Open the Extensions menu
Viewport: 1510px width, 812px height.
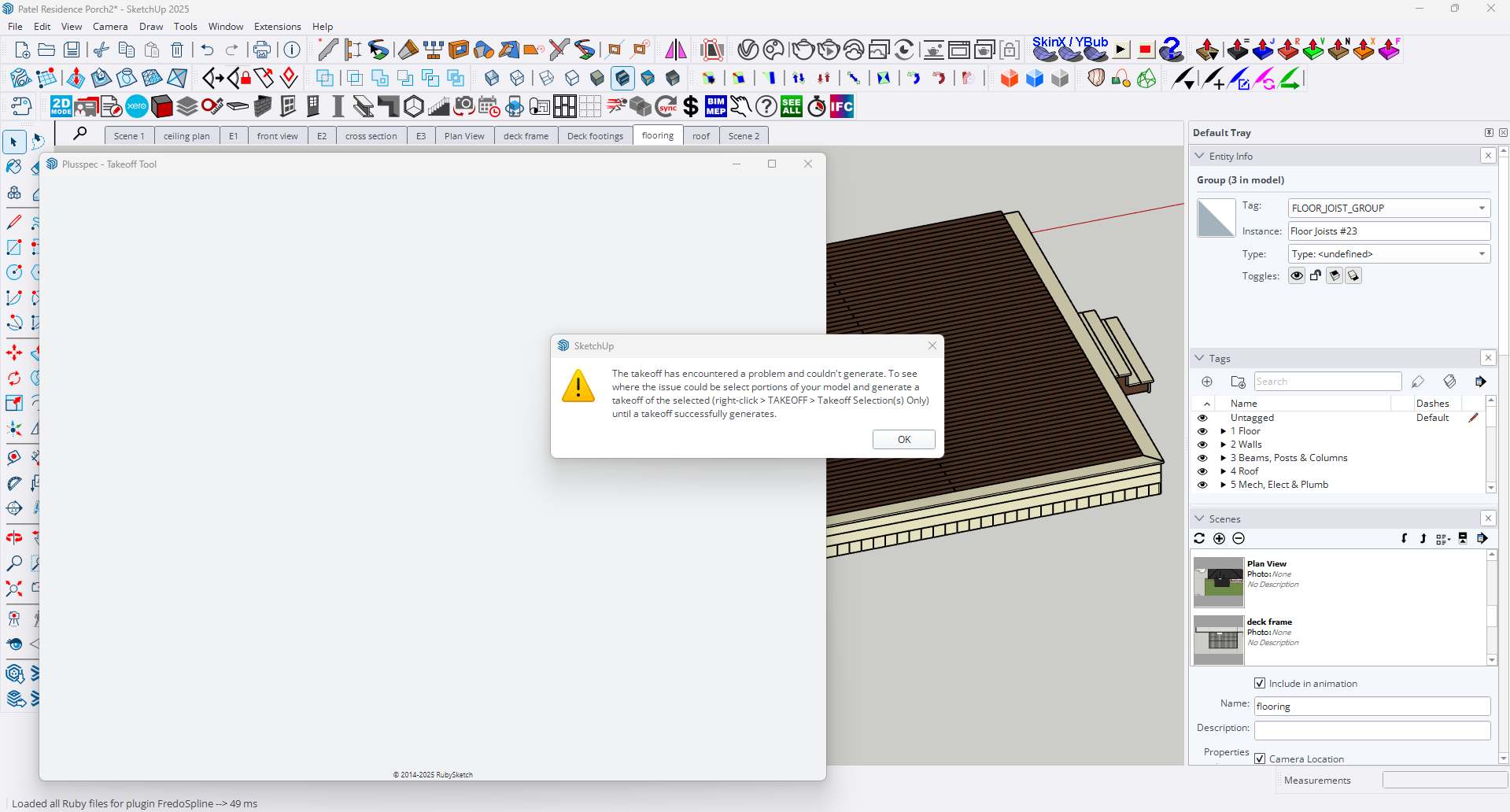[277, 26]
